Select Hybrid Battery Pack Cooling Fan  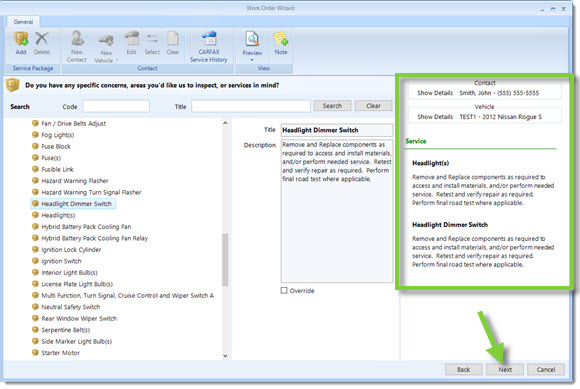[x=86, y=227]
